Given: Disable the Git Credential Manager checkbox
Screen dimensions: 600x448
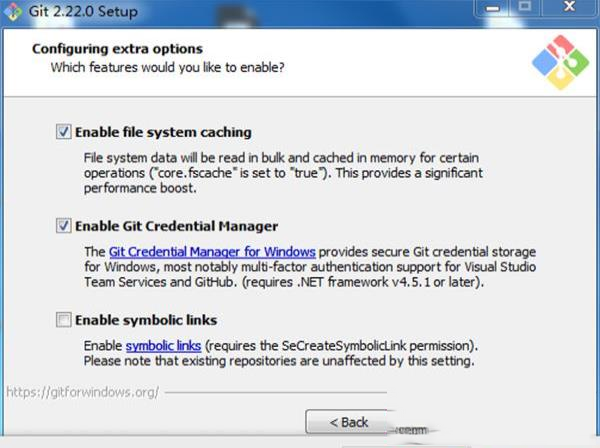Looking at the screenshot, I should pos(64,226).
